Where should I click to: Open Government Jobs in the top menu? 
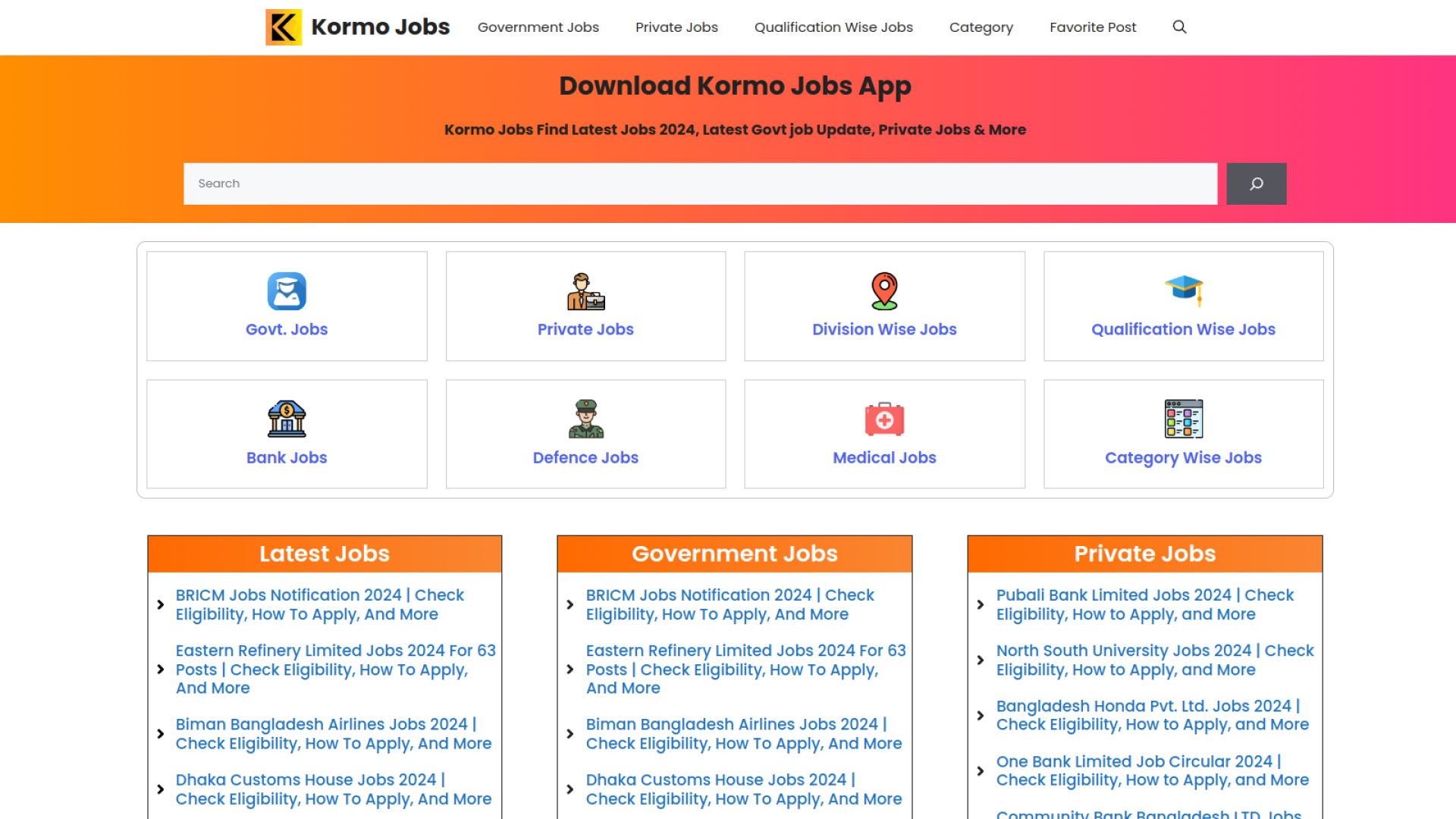[538, 27]
